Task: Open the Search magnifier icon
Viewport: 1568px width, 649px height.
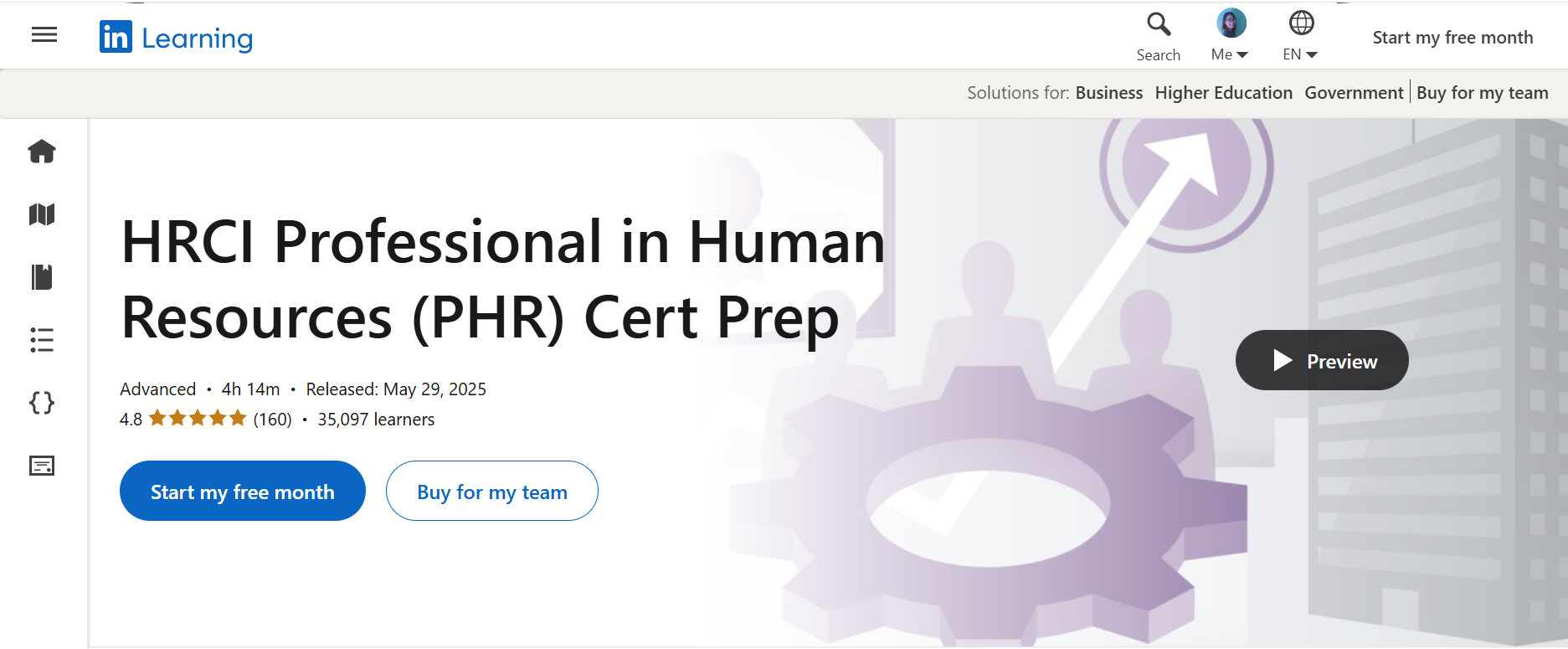Action: [1159, 24]
